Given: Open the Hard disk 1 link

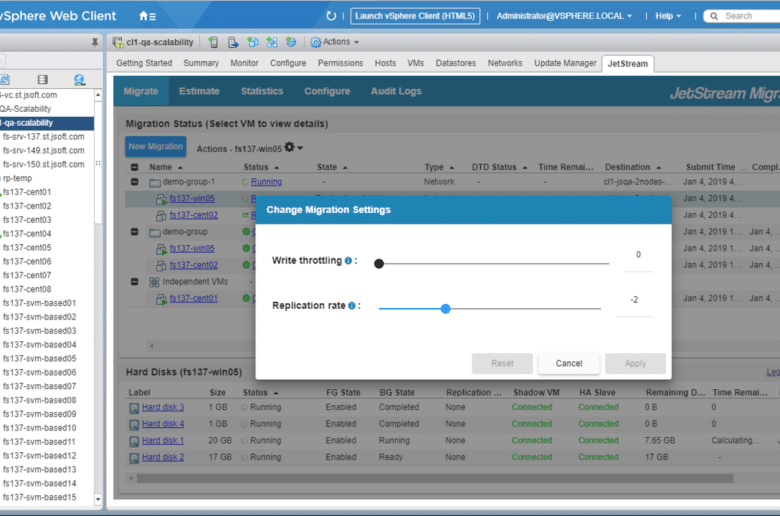Looking at the screenshot, I should click(163, 440).
